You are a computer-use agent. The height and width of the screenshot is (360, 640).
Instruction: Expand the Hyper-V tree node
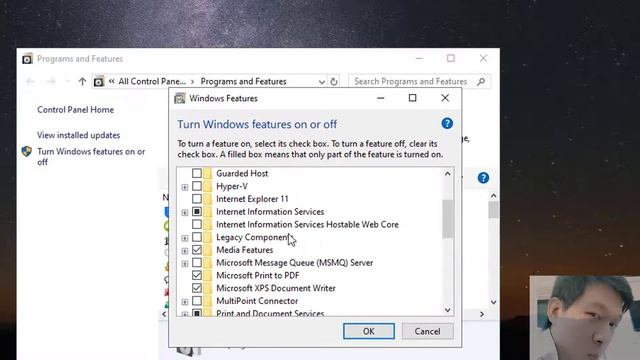point(184,187)
